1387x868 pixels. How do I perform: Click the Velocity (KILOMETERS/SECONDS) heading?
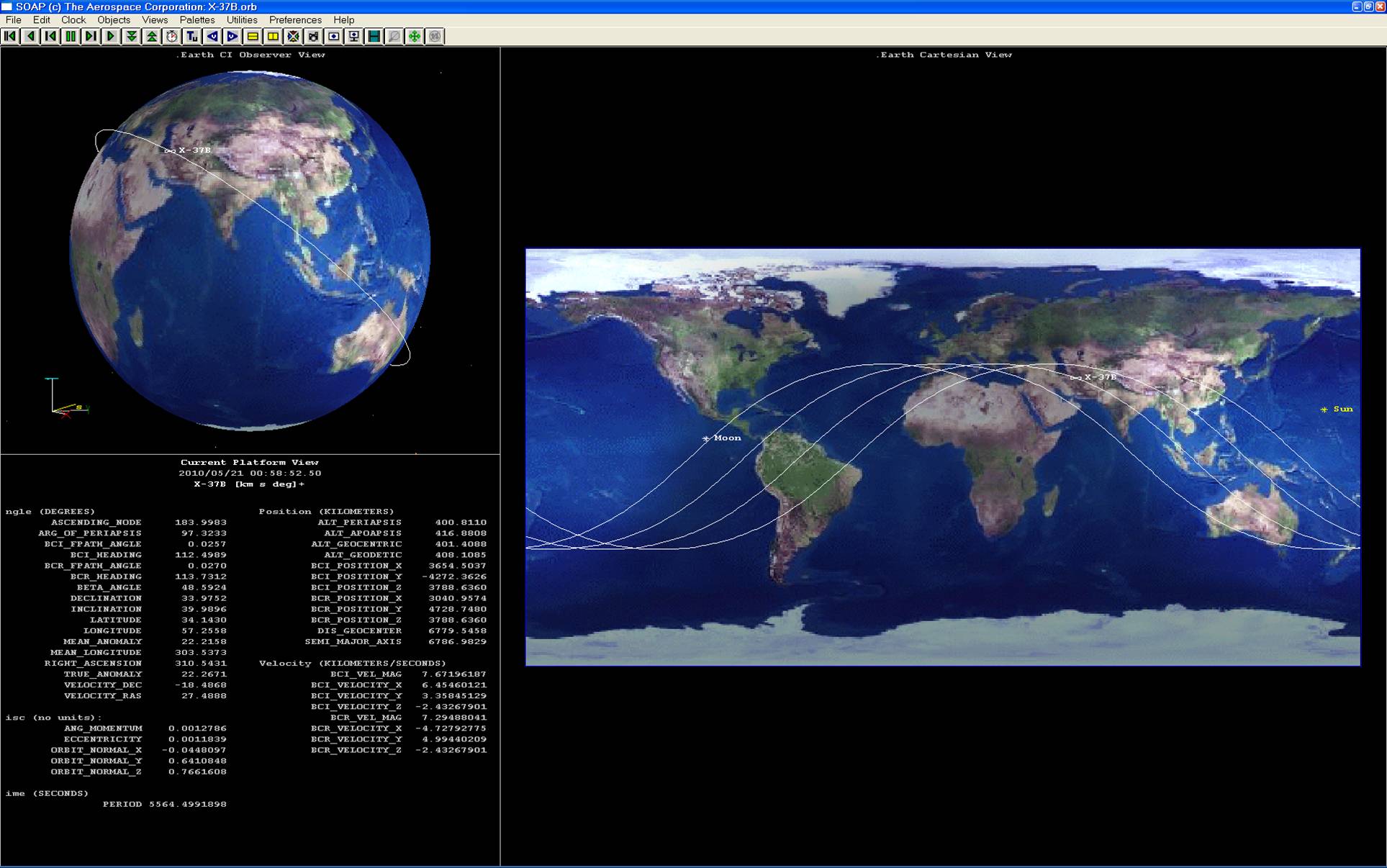coord(353,664)
